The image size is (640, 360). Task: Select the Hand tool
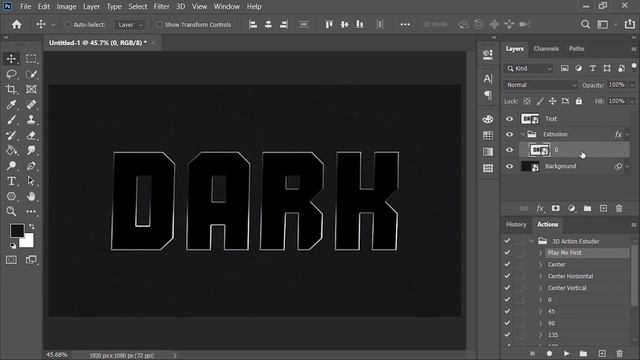tap(31, 196)
